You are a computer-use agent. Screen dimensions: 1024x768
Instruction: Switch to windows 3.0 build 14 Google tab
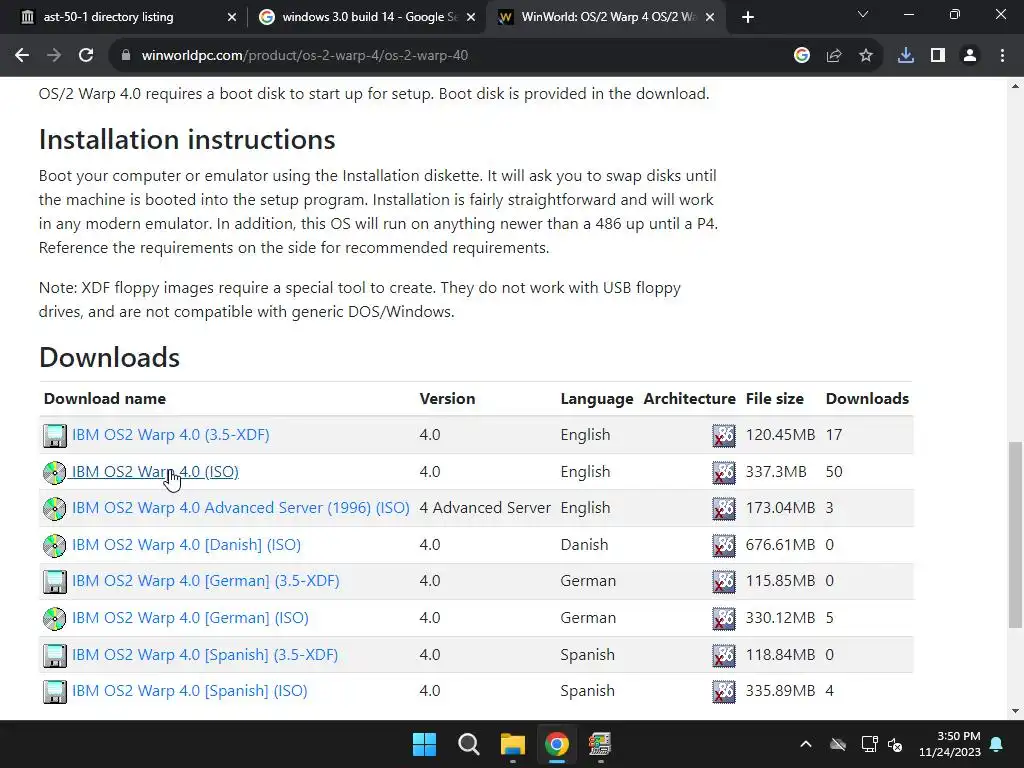coord(369,17)
